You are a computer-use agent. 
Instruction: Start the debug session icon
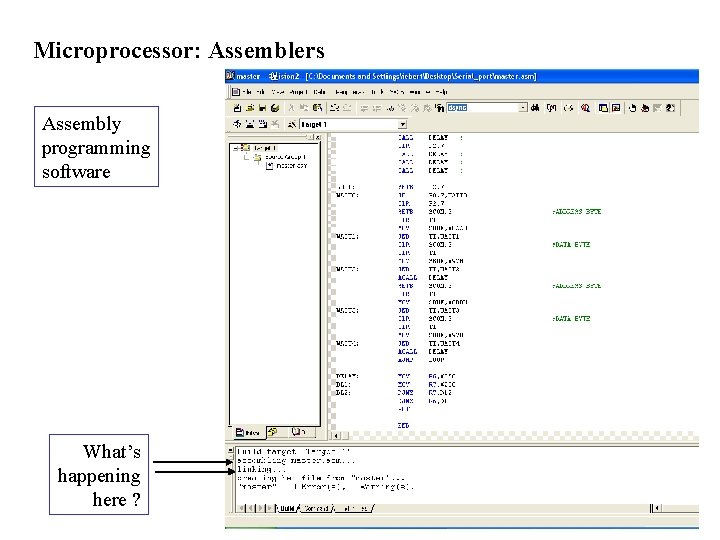tap(585, 108)
